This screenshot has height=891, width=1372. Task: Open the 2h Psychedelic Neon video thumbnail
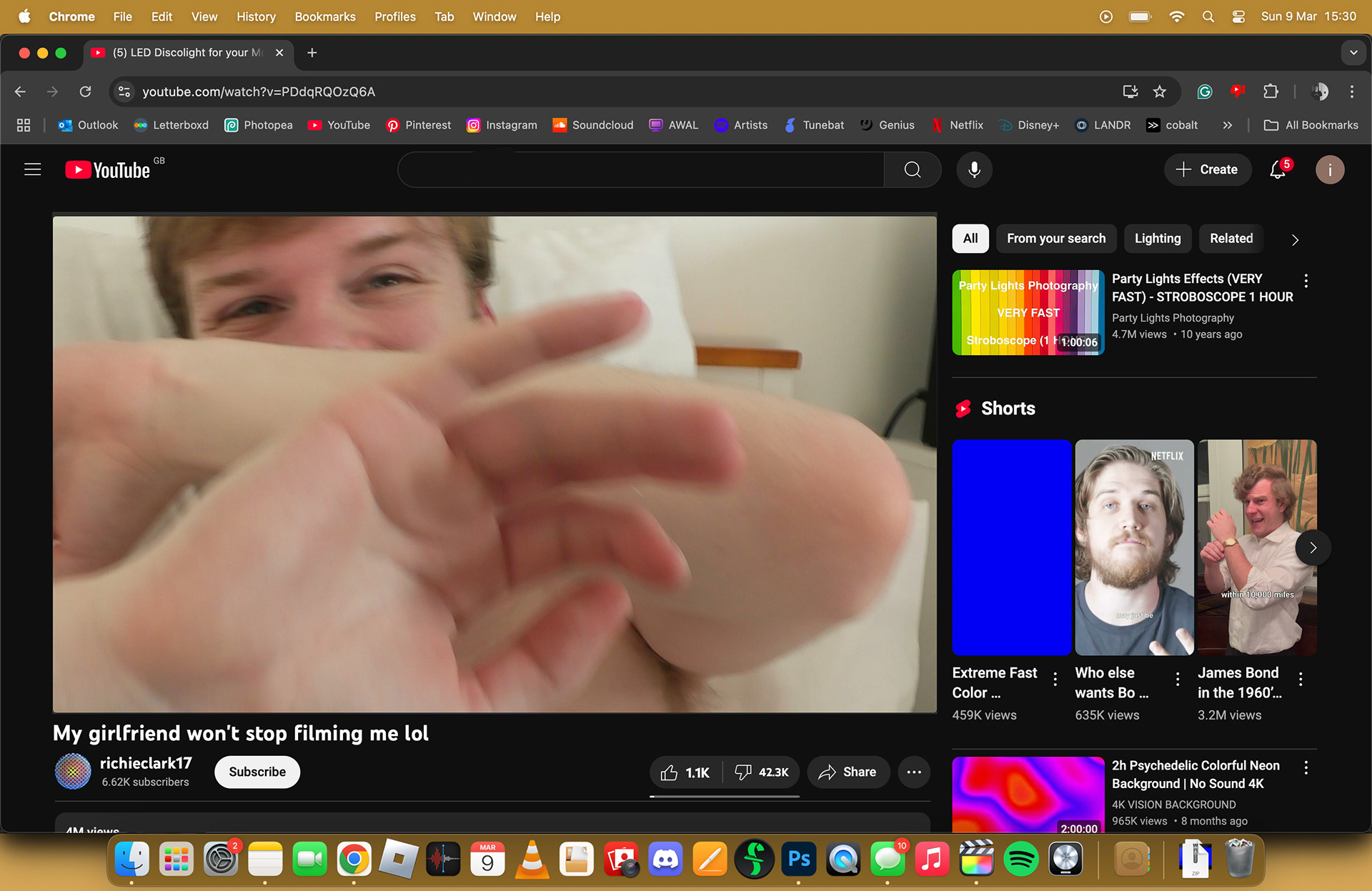click(1028, 795)
